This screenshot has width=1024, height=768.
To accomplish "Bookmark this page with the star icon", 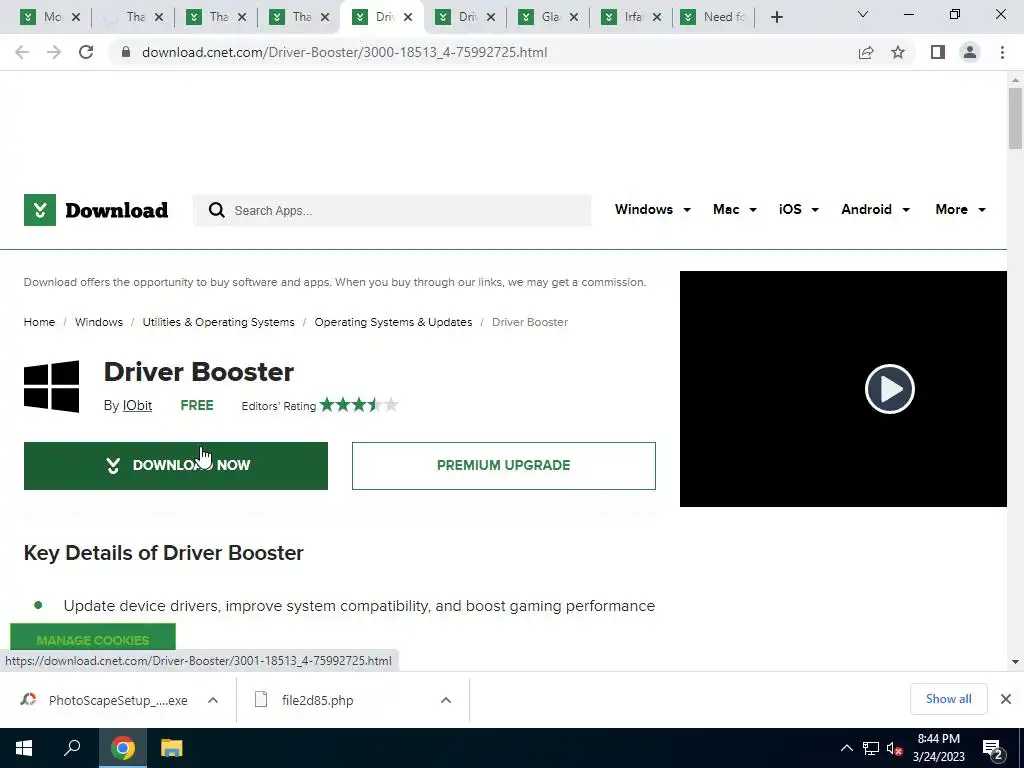I will [898, 52].
